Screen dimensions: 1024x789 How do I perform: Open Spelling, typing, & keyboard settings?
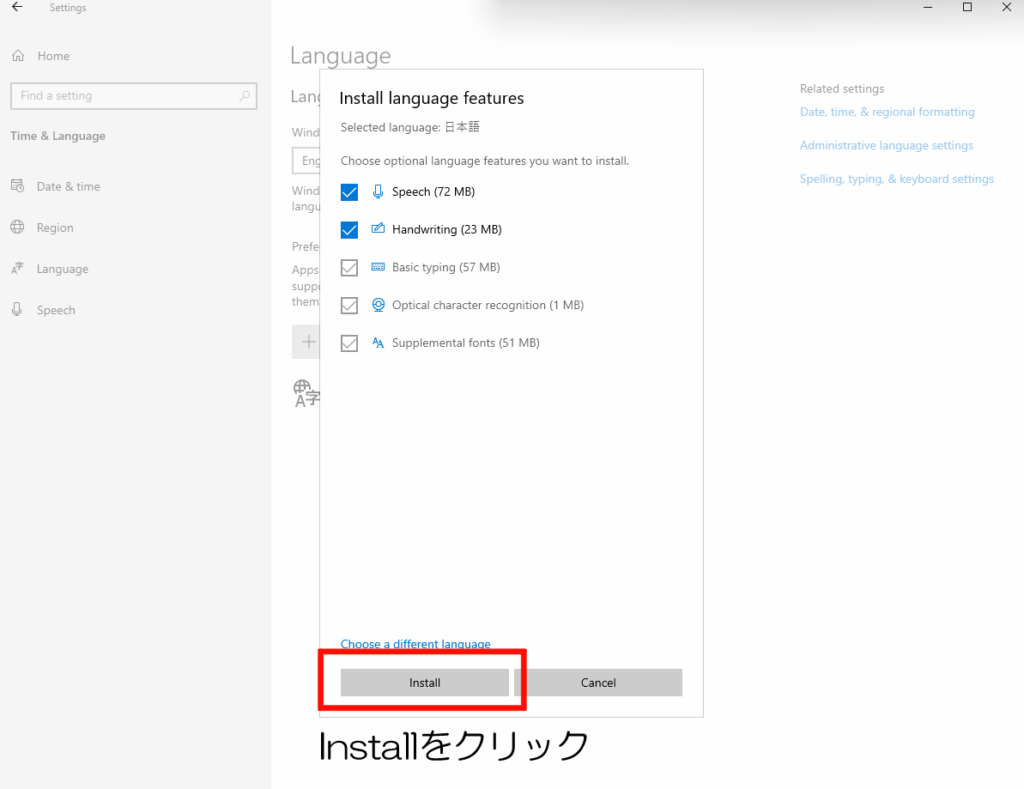tap(896, 180)
